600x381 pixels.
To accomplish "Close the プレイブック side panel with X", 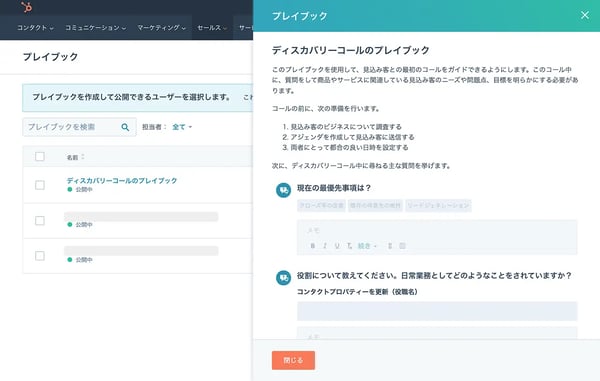I will pyautogui.click(x=585, y=15).
